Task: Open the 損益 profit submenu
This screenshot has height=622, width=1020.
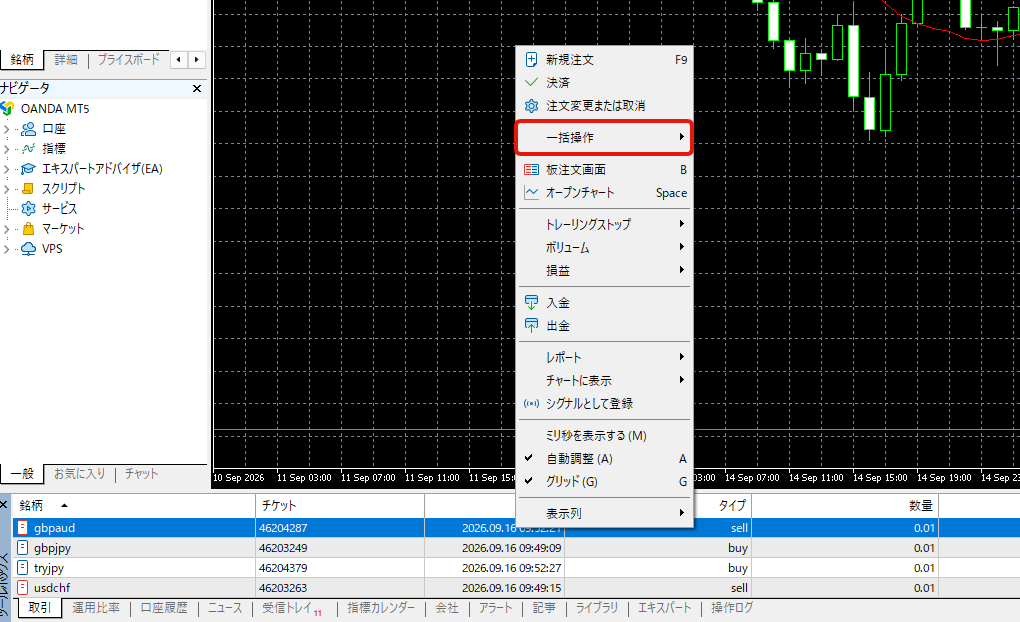Action: pos(604,271)
